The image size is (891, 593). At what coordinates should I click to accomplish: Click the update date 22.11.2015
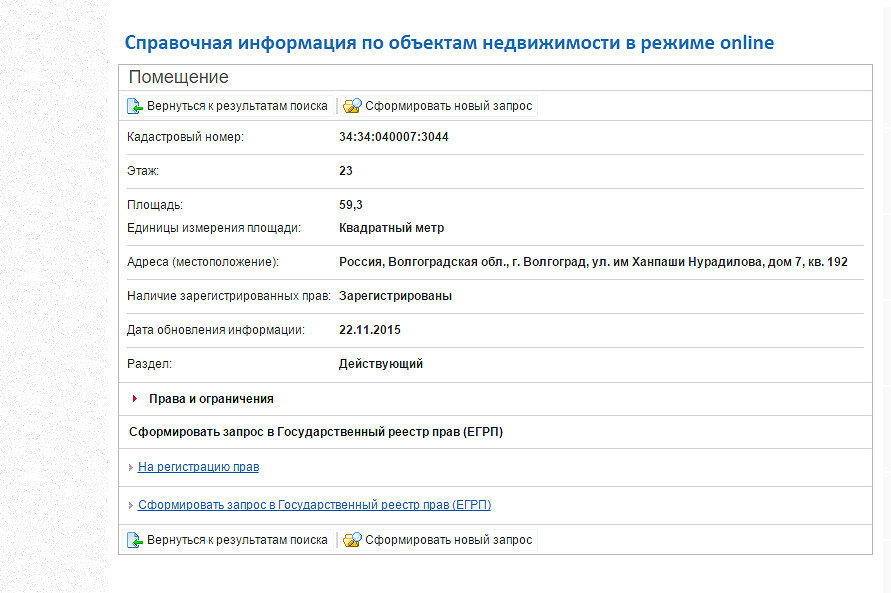click(x=370, y=330)
